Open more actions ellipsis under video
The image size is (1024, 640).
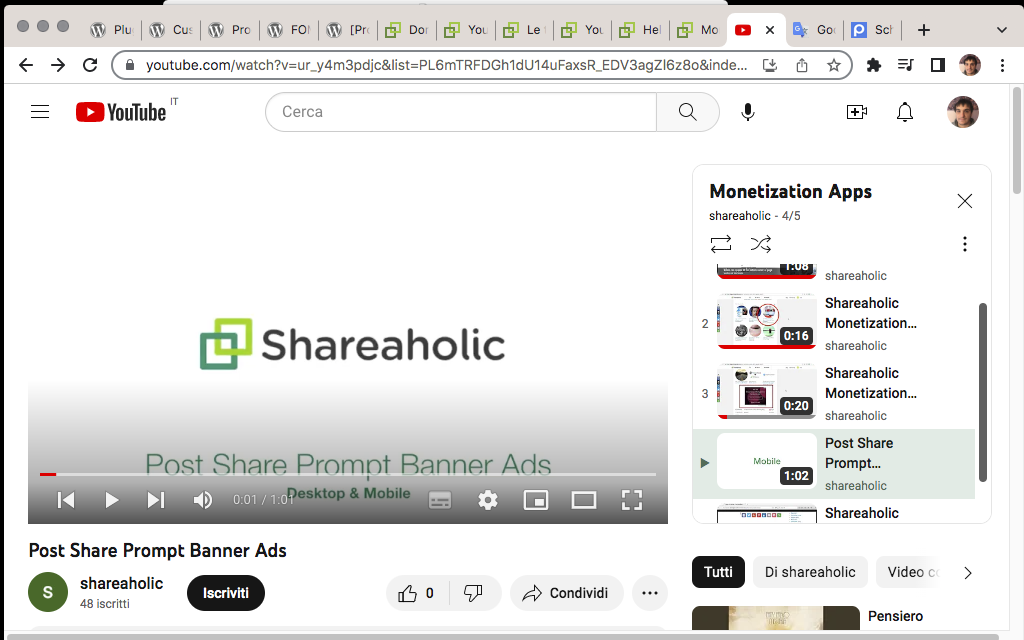(650, 593)
